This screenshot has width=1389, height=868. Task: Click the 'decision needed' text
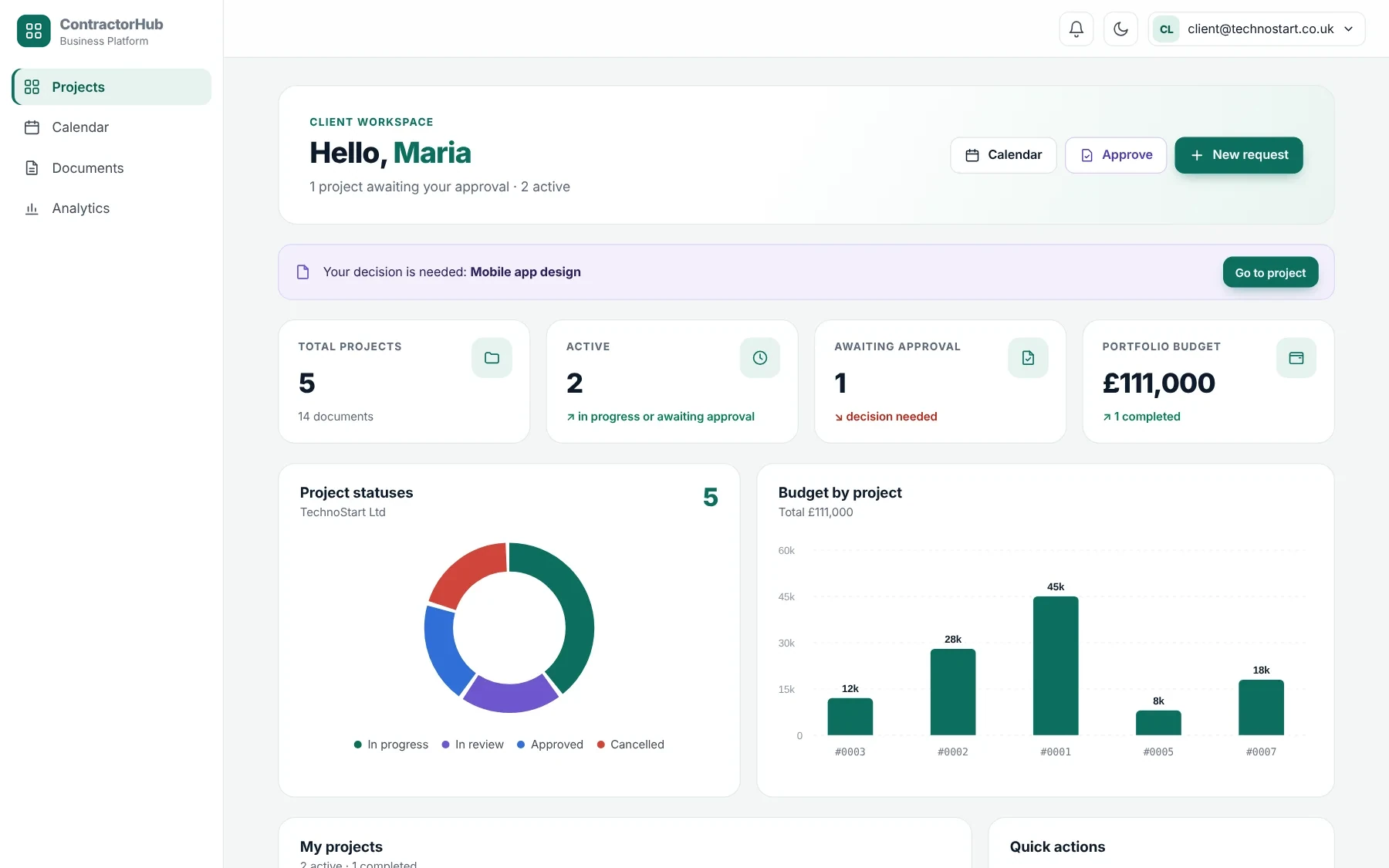pyautogui.click(x=891, y=417)
